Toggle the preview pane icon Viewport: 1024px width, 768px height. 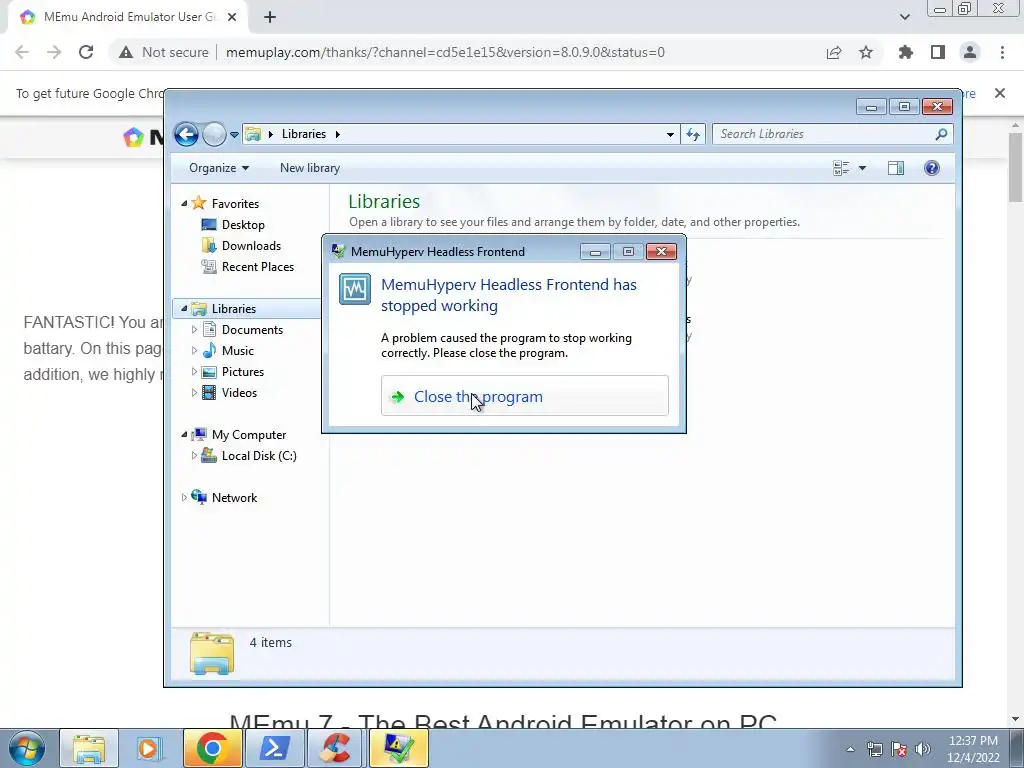point(896,168)
